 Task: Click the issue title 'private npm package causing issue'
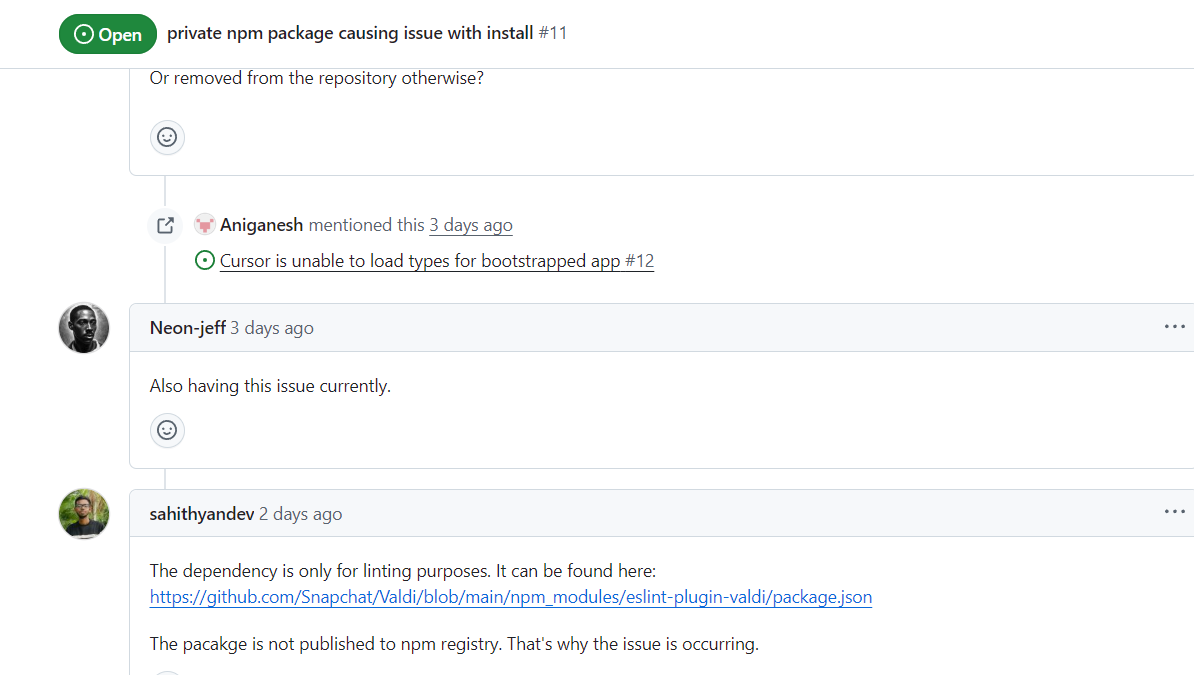(350, 33)
